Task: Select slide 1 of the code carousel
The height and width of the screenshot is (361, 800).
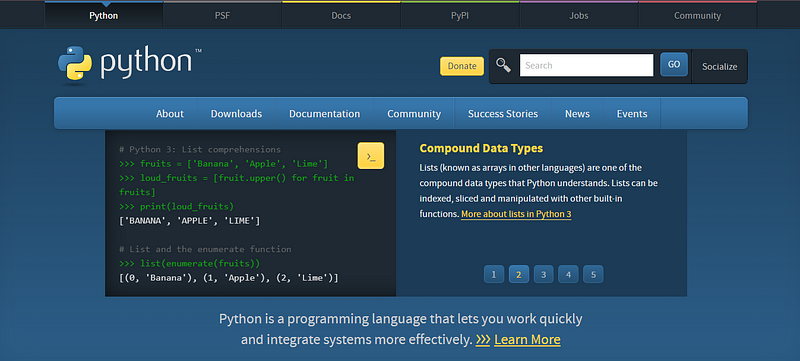Action: [494, 274]
